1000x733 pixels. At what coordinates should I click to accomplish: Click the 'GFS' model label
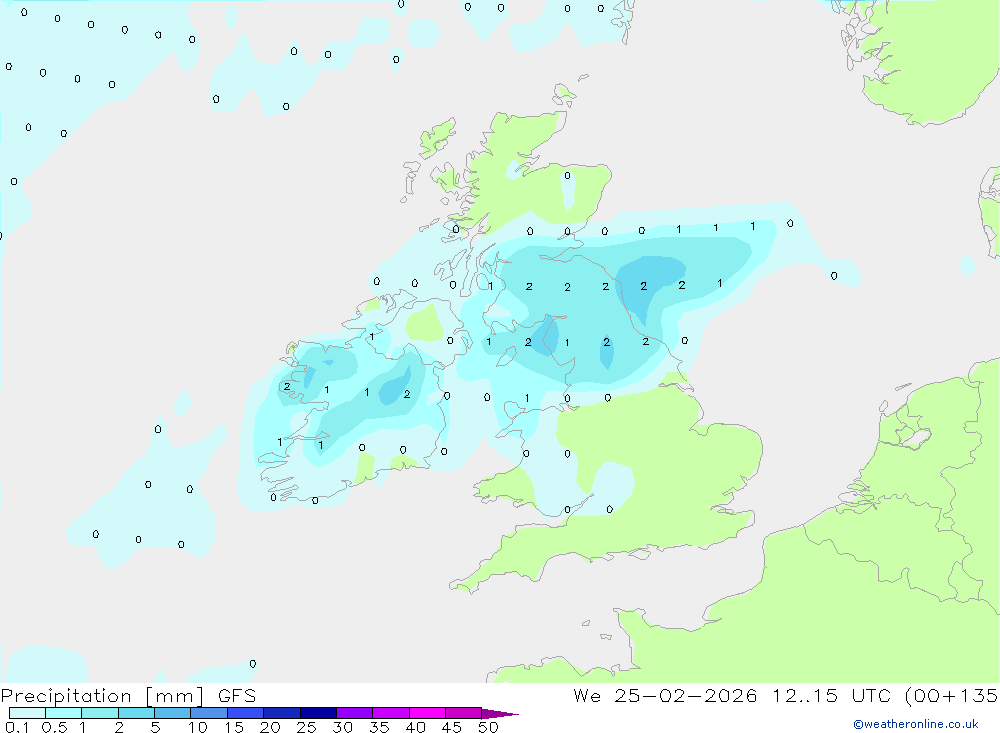[237, 696]
